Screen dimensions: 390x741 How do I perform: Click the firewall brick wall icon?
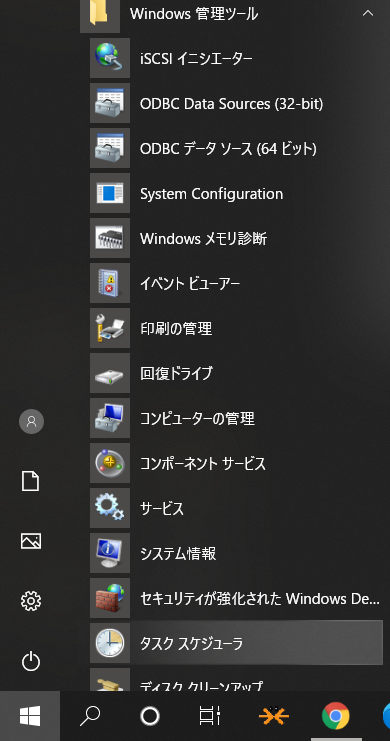click(110, 598)
